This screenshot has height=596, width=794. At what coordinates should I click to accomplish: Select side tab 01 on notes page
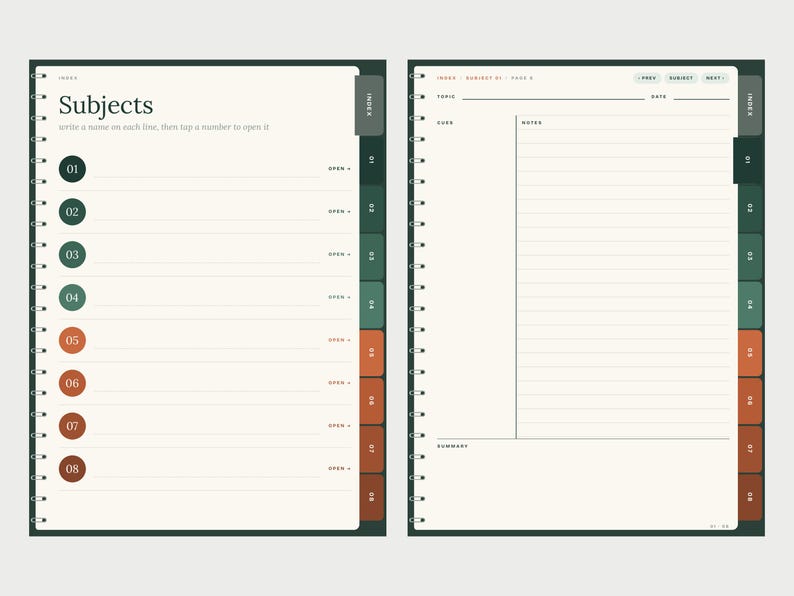[747, 160]
